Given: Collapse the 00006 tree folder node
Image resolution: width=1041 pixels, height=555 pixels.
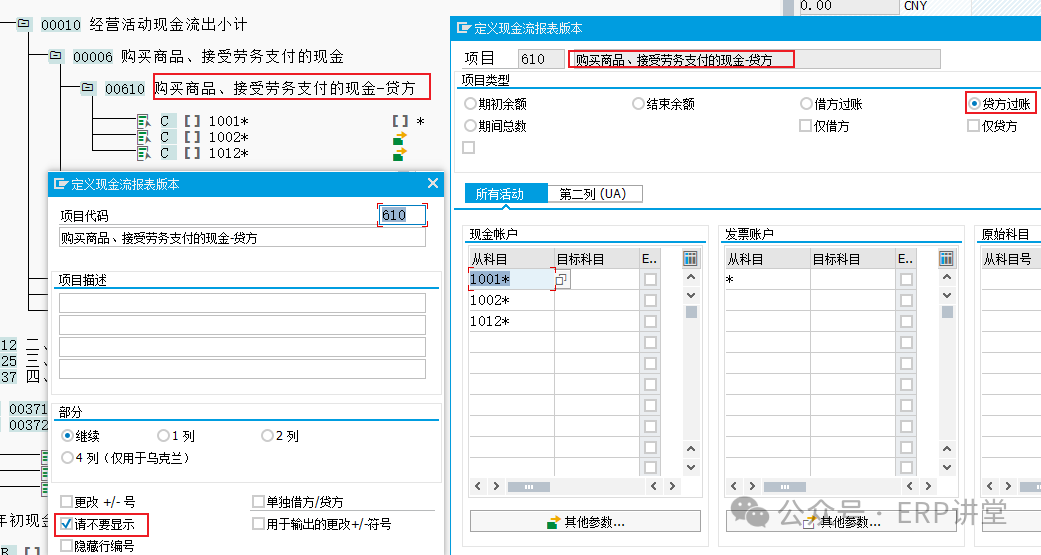Looking at the screenshot, I should [56, 57].
